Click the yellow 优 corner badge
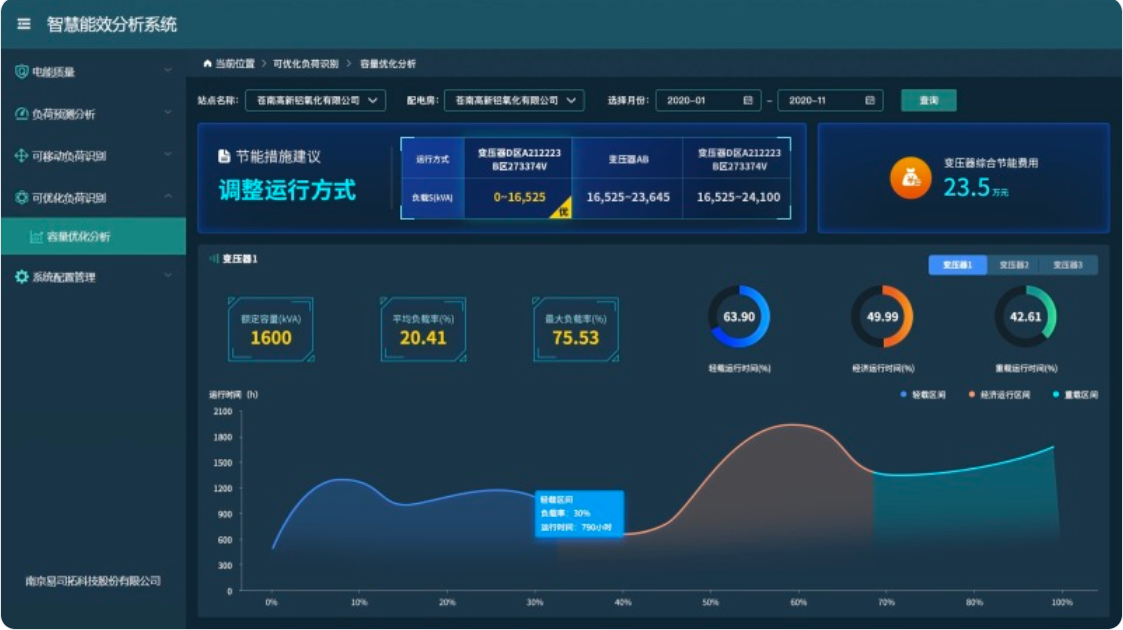Image resolution: width=1123 pixels, height=630 pixels. [562, 210]
